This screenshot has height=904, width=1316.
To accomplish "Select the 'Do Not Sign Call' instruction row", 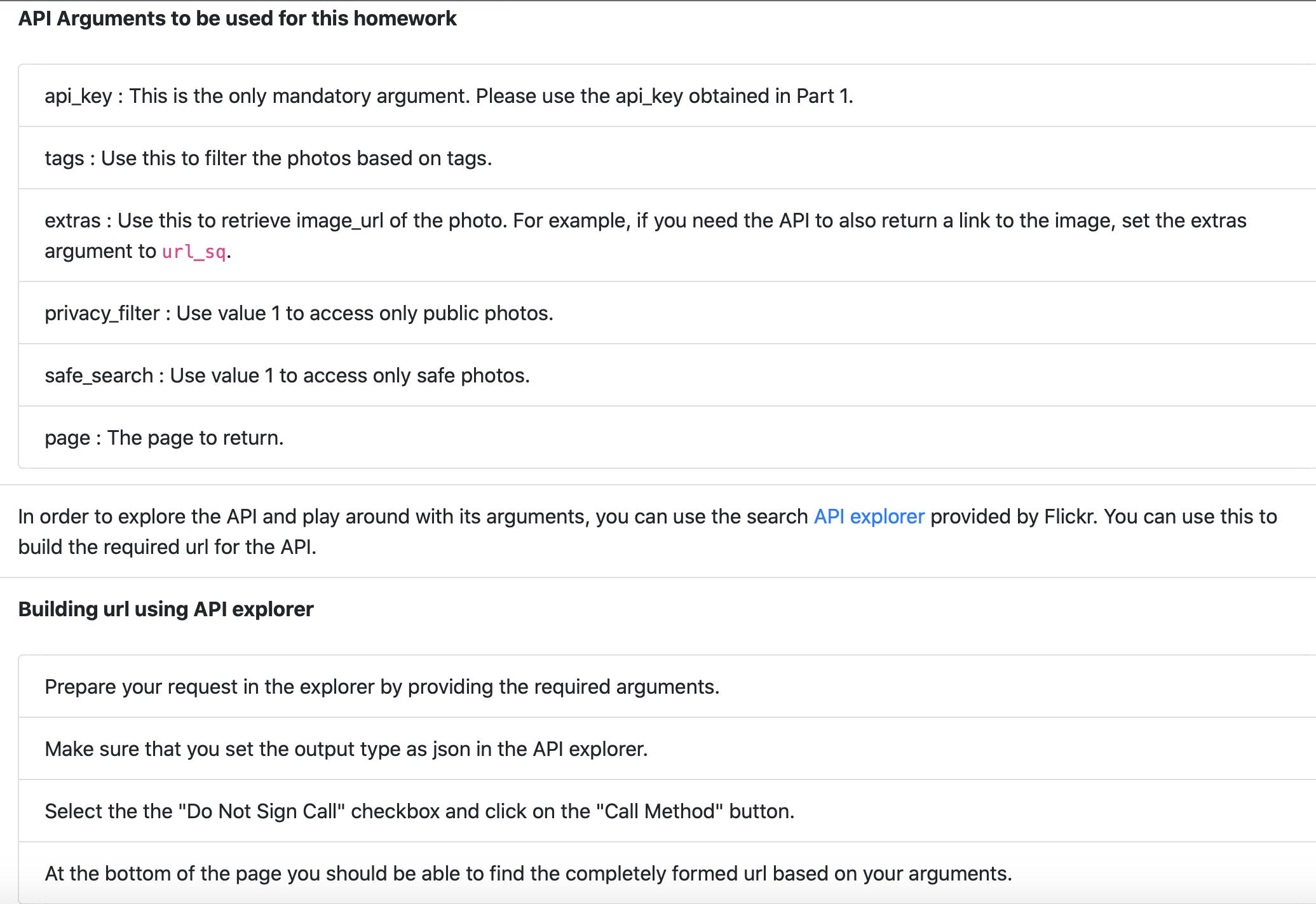I will (x=667, y=811).
